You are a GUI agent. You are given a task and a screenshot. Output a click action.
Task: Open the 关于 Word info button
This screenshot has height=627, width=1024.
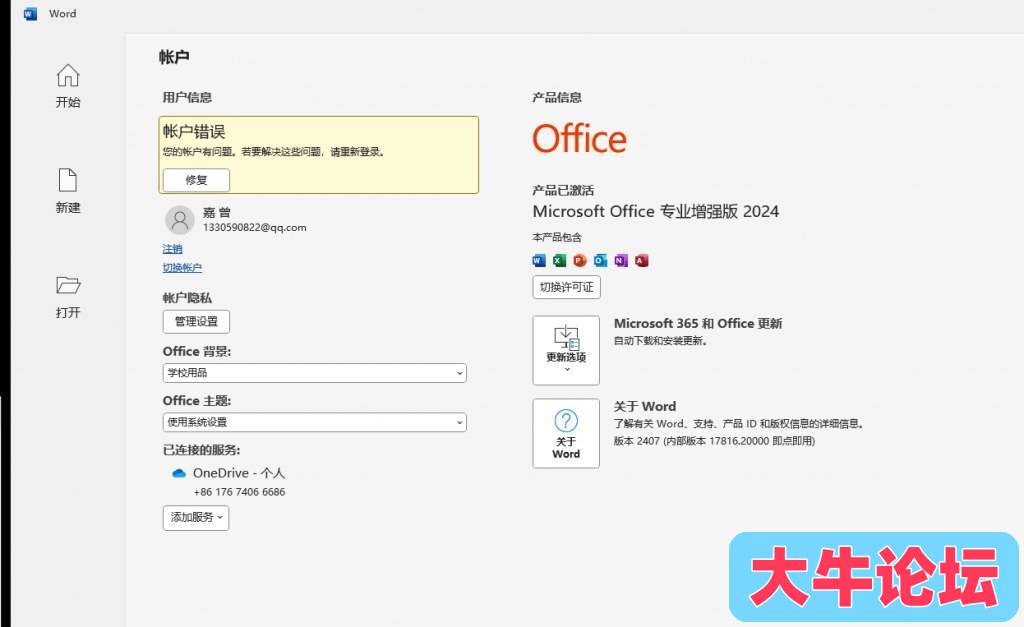click(x=566, y=434)
